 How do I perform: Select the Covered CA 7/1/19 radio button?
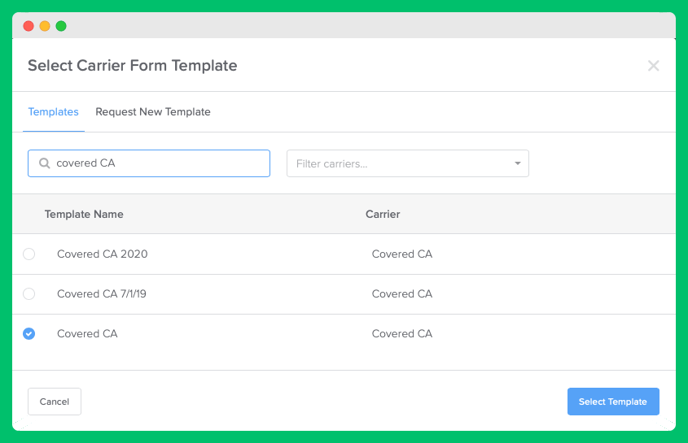(x=29, y=294)
